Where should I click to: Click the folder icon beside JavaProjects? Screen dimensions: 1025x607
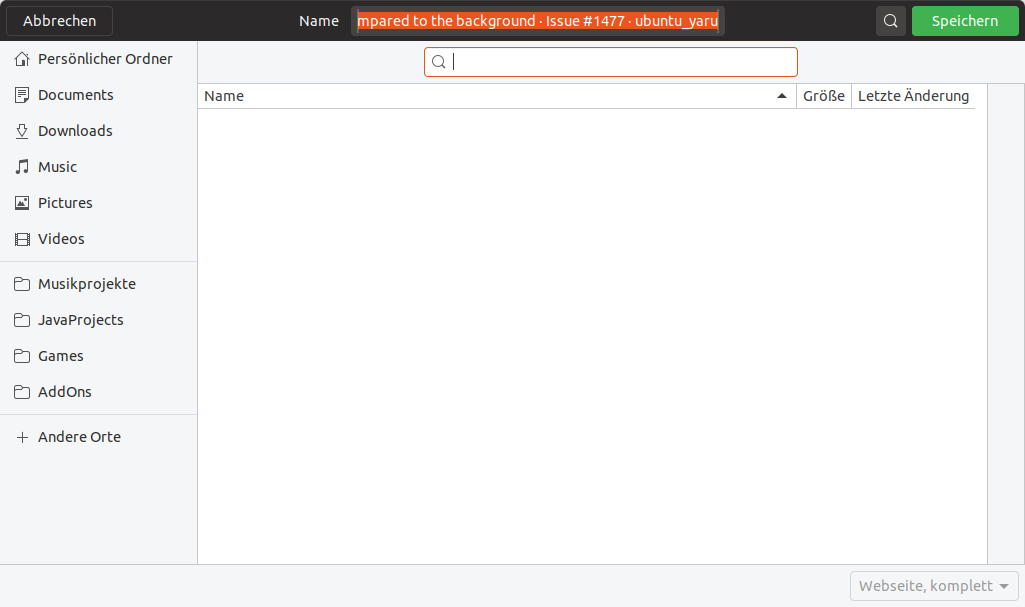pyautogui.click(x=22, y=320)
